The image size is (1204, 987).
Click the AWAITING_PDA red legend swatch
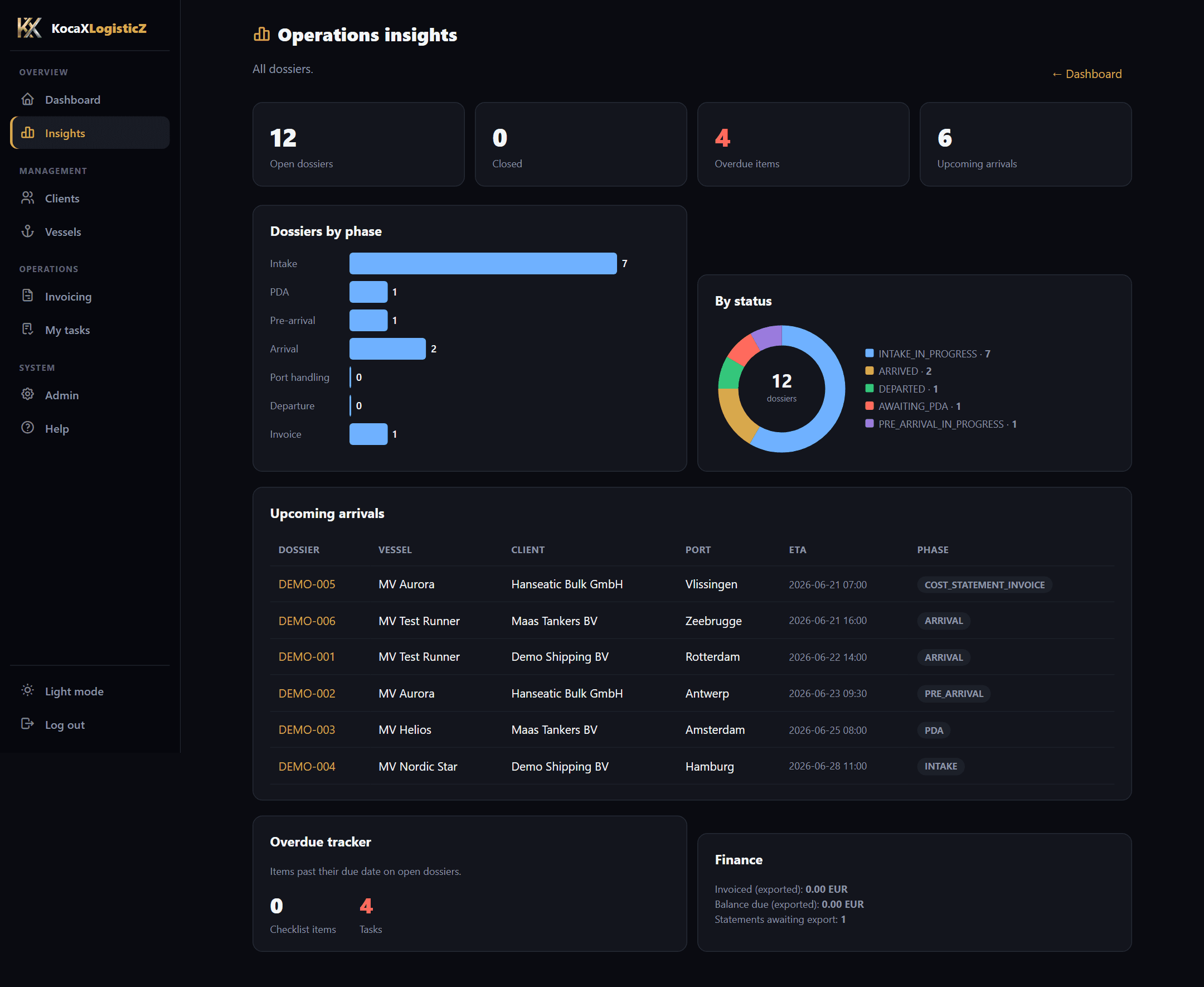[869, 406]
